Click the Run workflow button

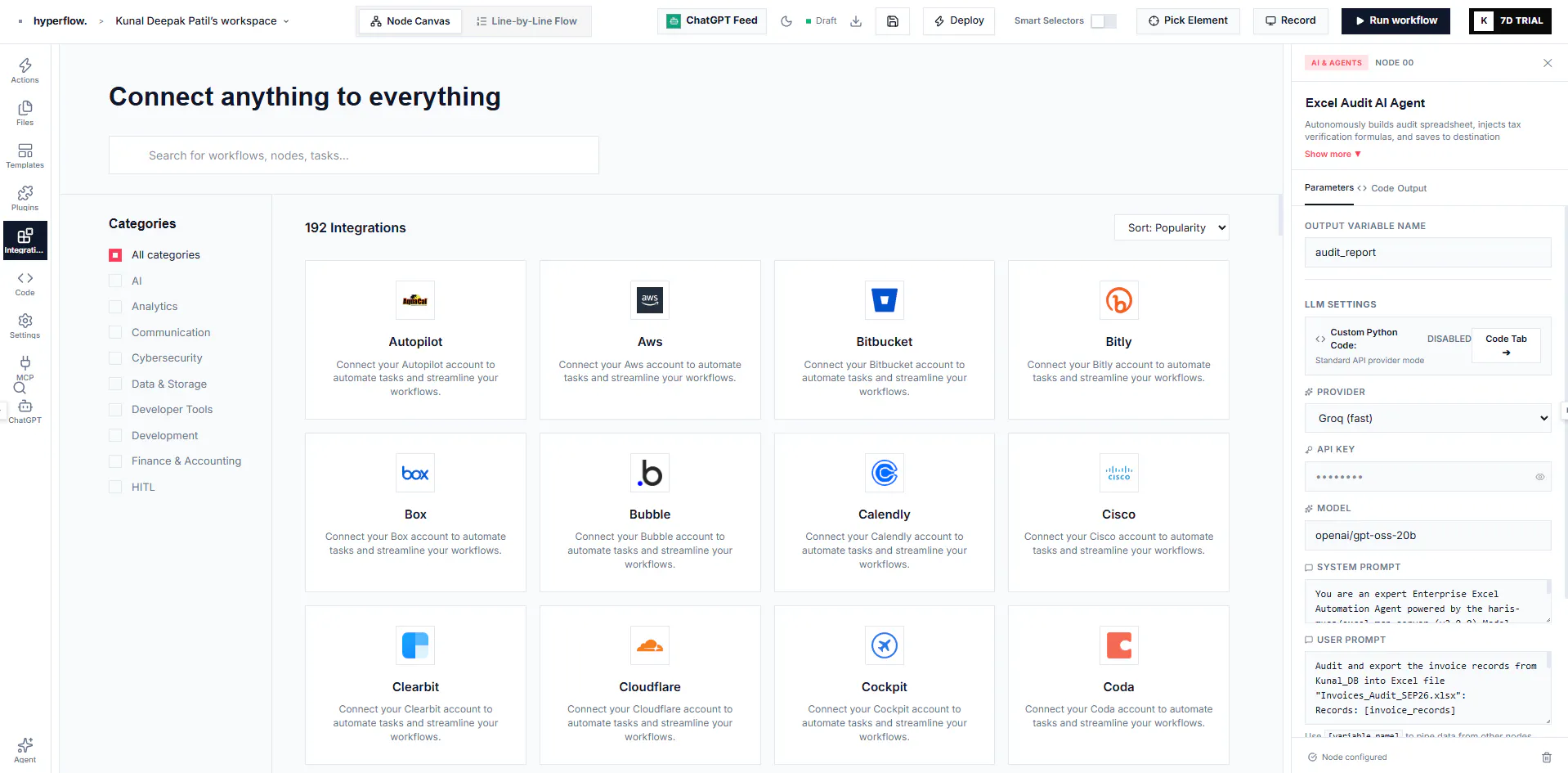pyautogui.click(x=1396, y=21)
